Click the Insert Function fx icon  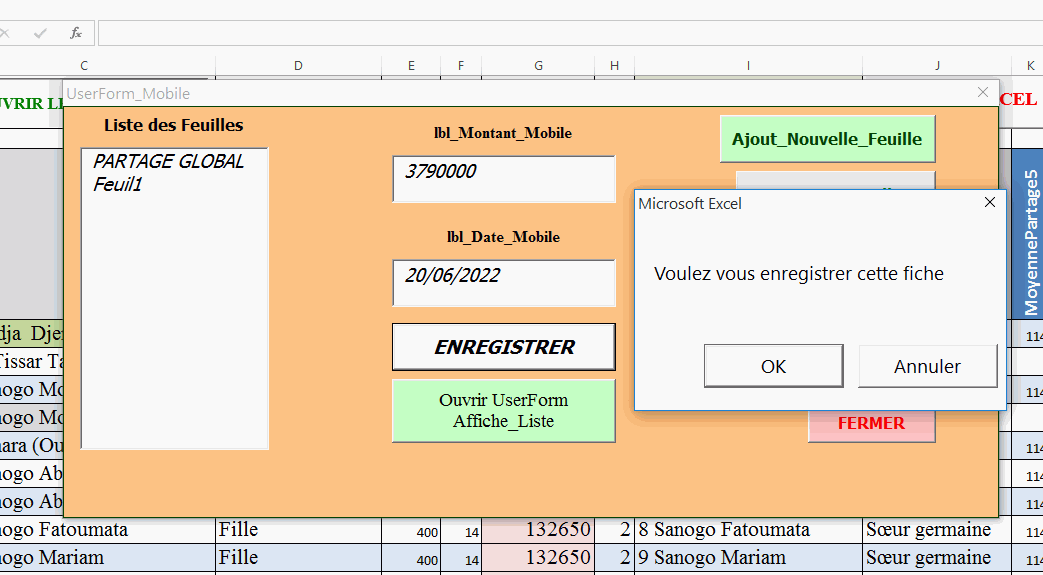tap(76, 33)
